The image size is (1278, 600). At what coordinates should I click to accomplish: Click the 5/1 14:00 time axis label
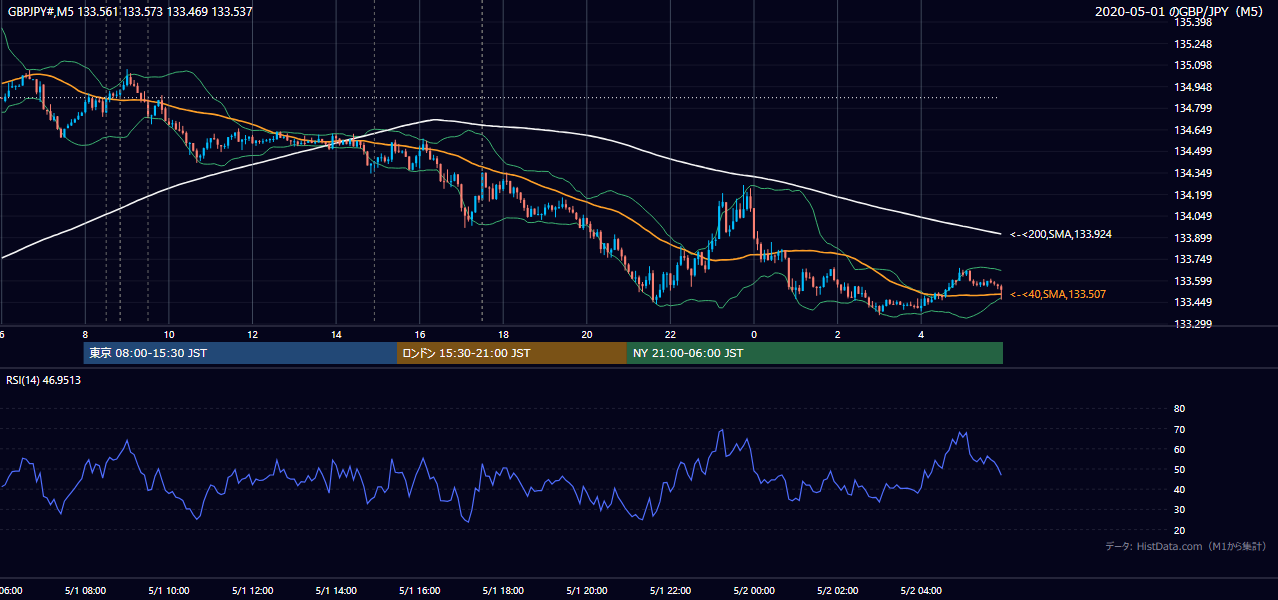tap(336, 591)
